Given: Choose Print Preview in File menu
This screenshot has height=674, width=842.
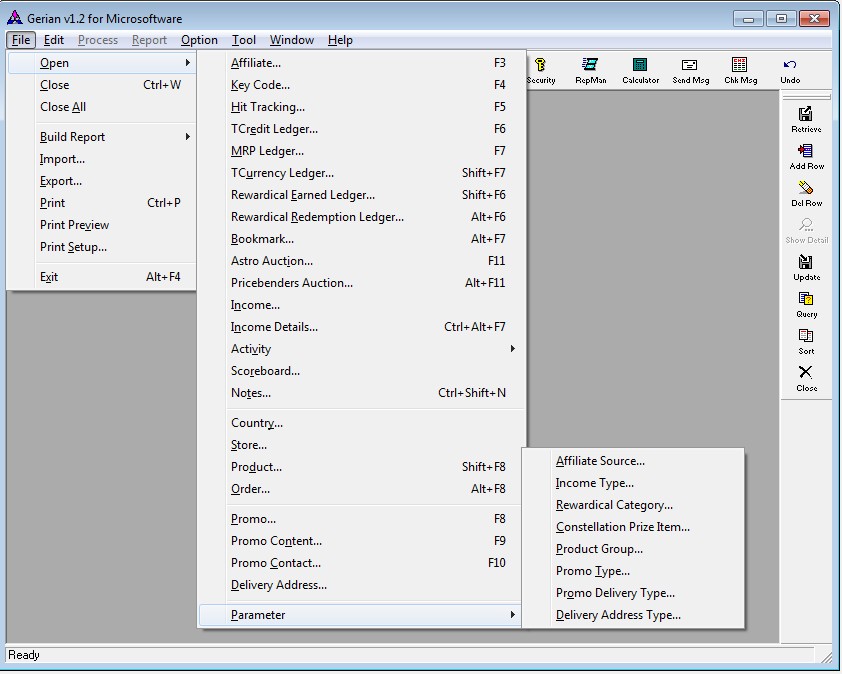Looking at the screenshot, I should tap(74, 225).
